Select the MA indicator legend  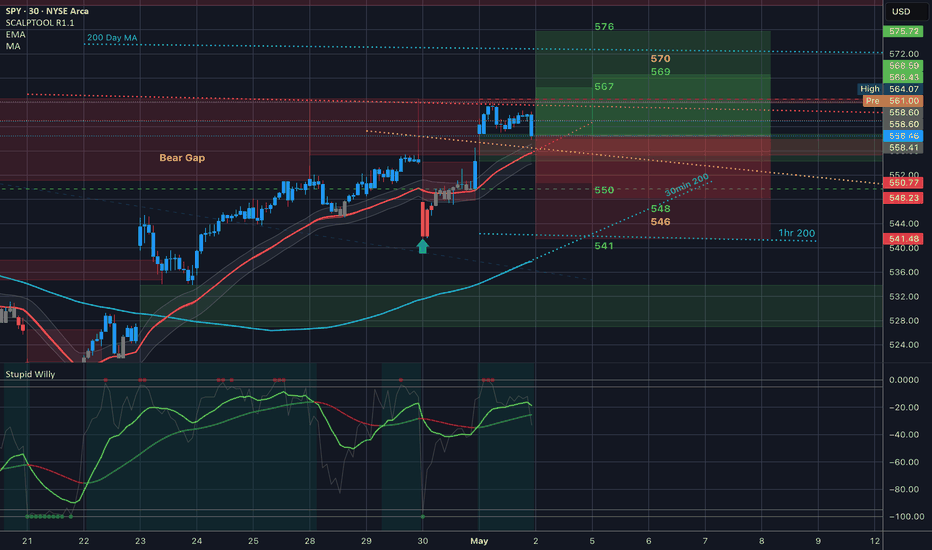tap(13, 46)
